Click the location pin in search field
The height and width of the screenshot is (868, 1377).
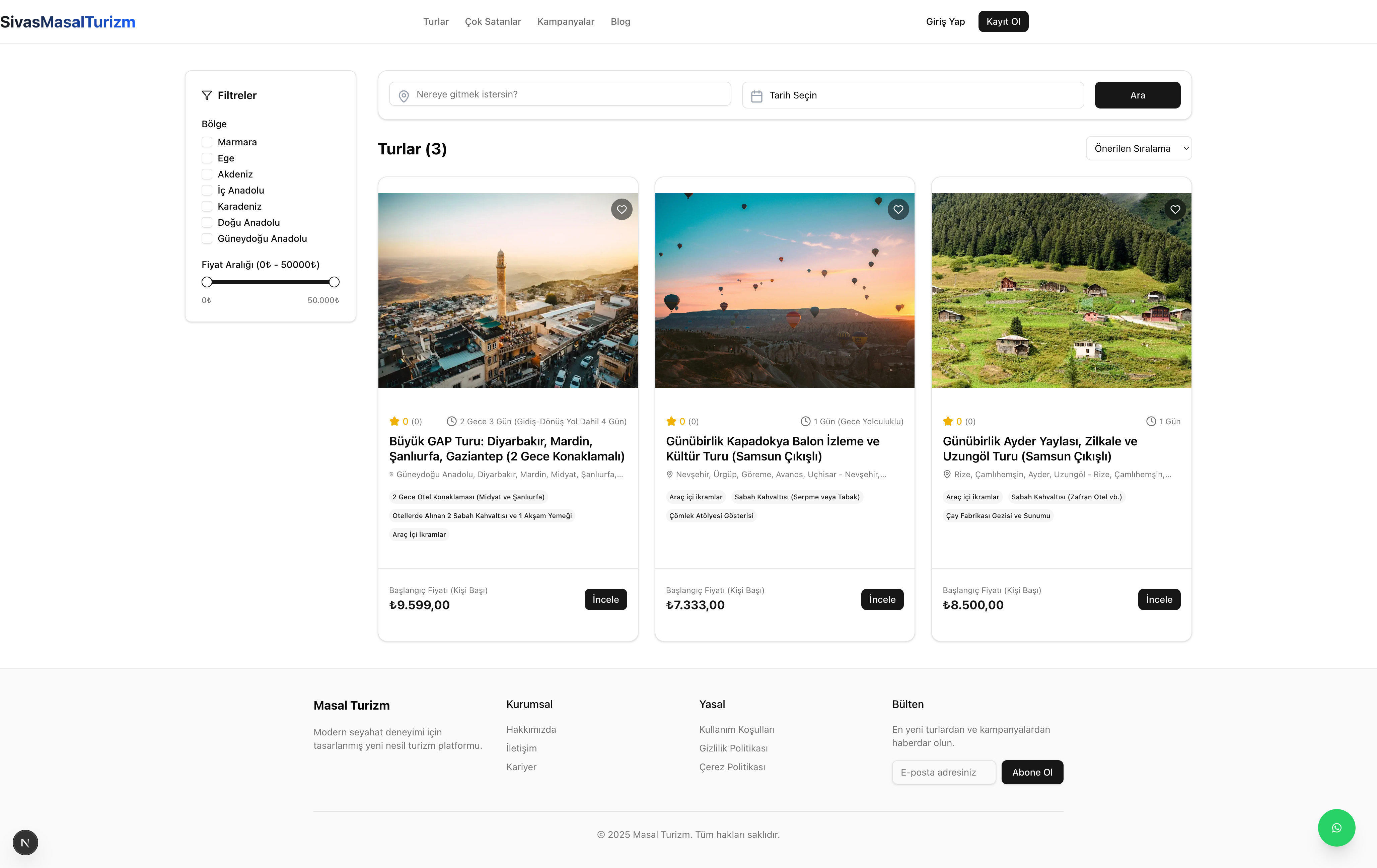[x=404, y=96]
